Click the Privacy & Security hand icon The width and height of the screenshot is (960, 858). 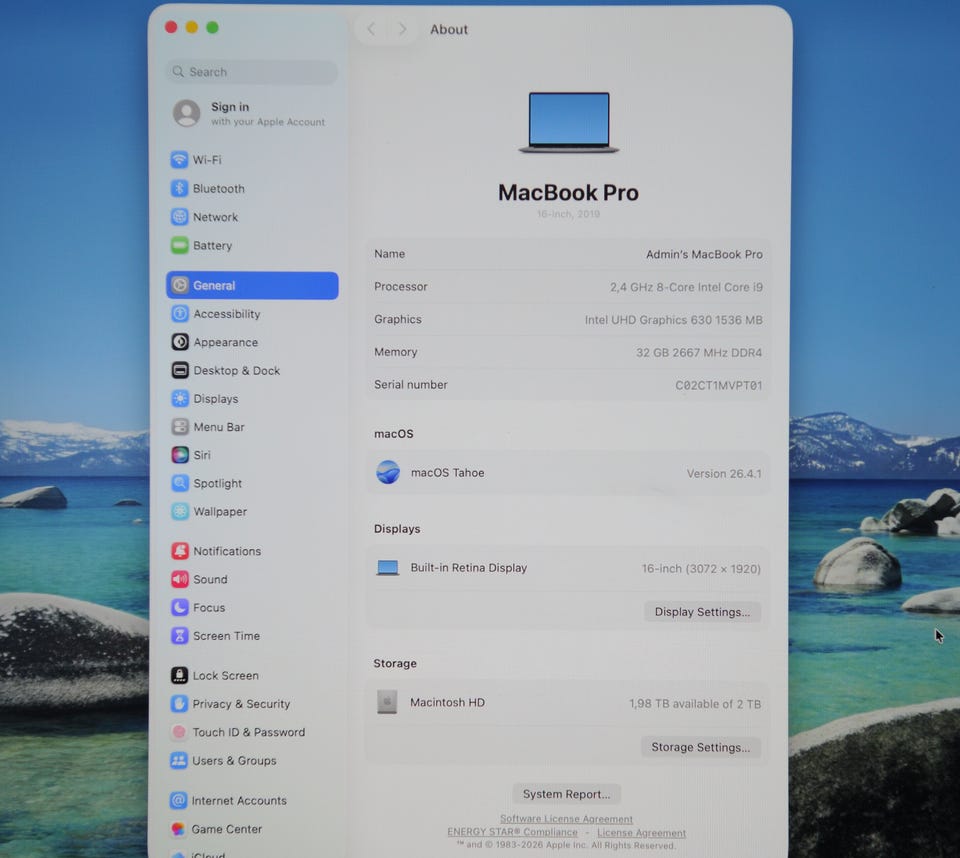179,704
